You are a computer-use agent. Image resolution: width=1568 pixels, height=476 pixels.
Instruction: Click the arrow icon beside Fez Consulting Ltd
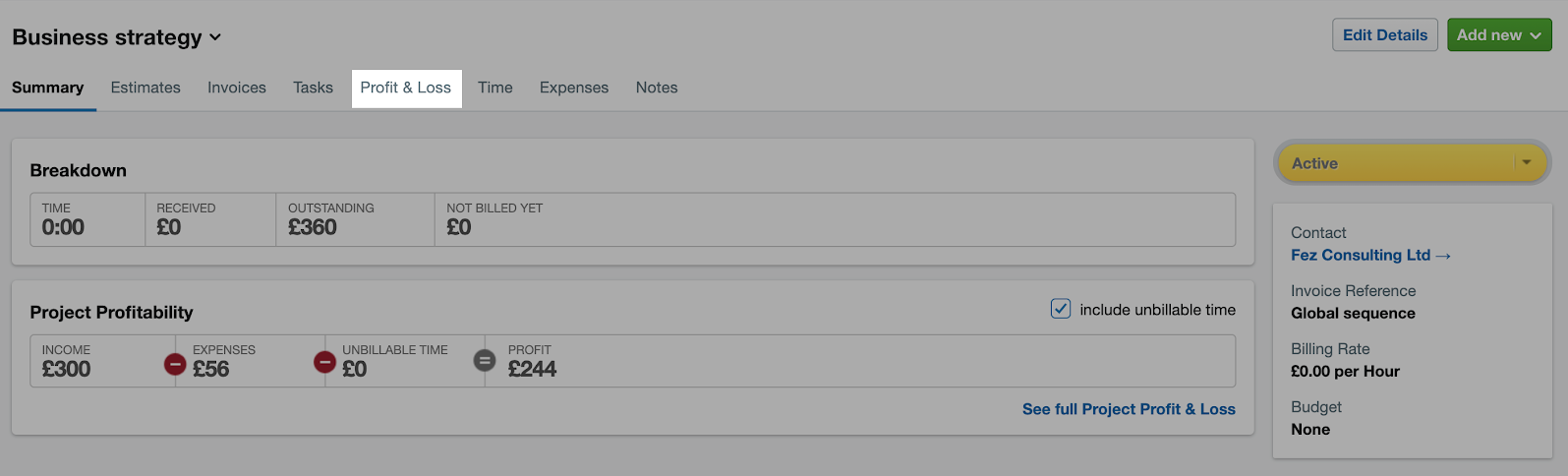pos(1443,256)
